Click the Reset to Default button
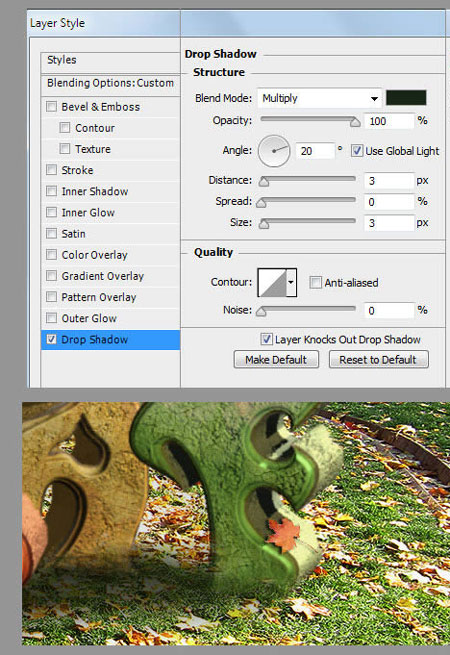Screen dimensions: 450x655 coord(379,360)
